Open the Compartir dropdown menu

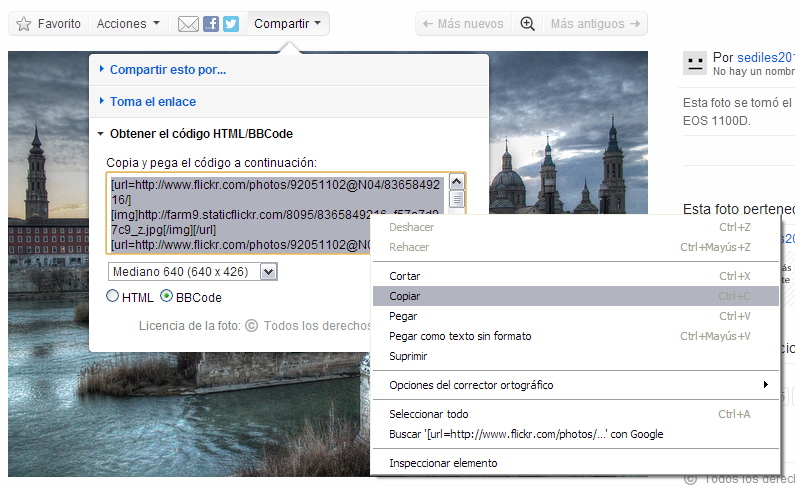tap(288, 24)
